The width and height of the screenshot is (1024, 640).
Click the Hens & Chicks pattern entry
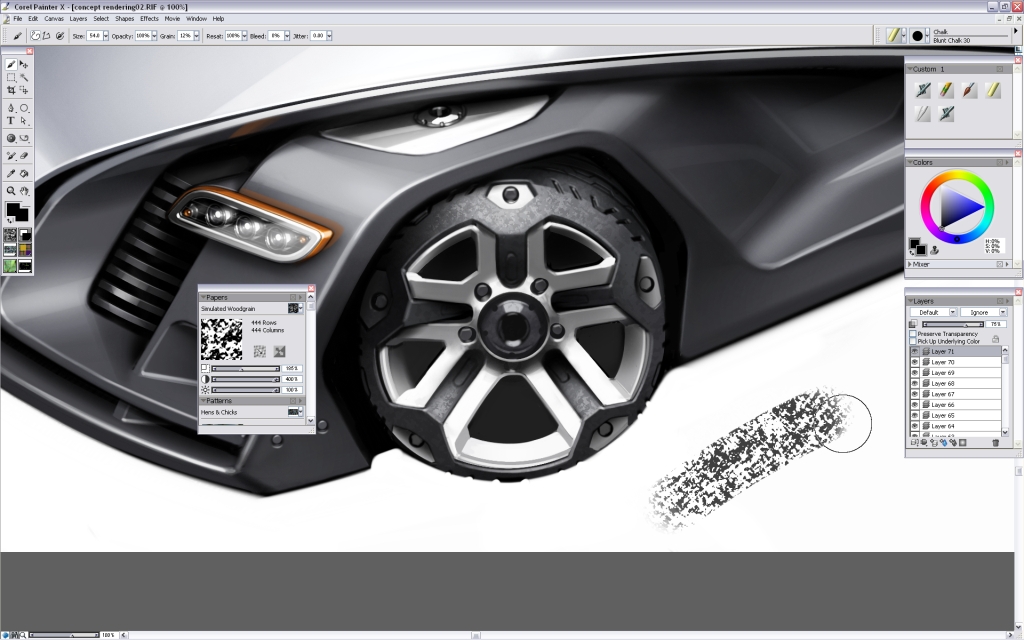click(x=220, y=412)
